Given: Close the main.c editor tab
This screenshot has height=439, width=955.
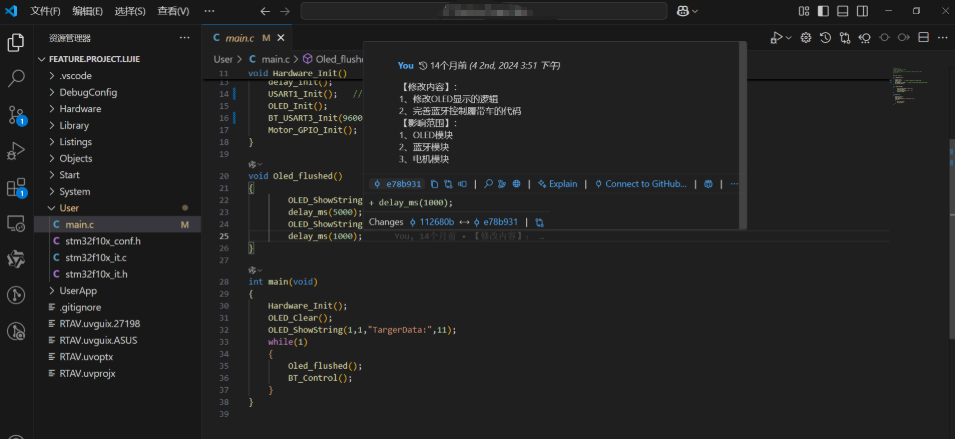Looking at the screenshot, I should pos(281,38).
